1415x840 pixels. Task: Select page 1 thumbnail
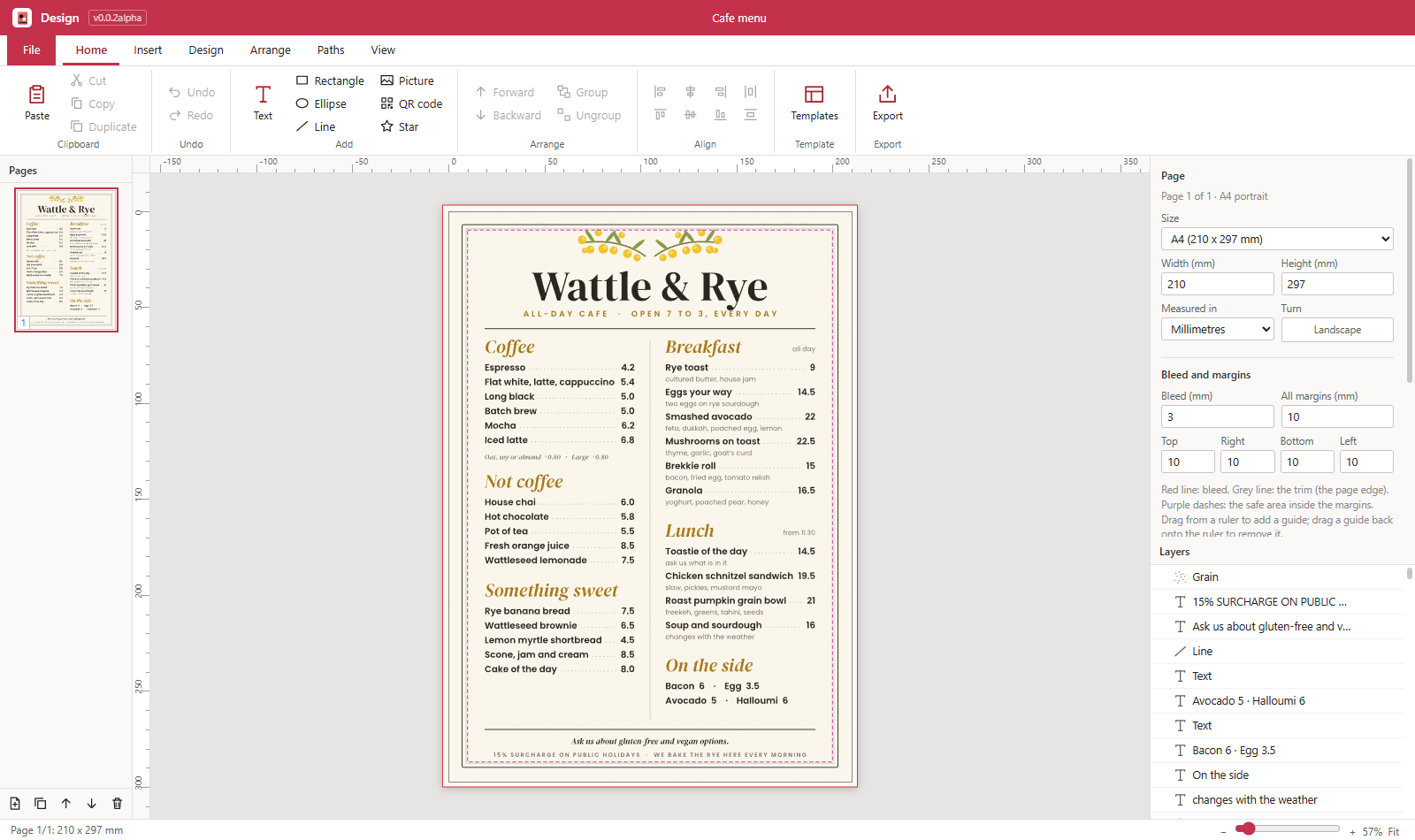[66, 260]
